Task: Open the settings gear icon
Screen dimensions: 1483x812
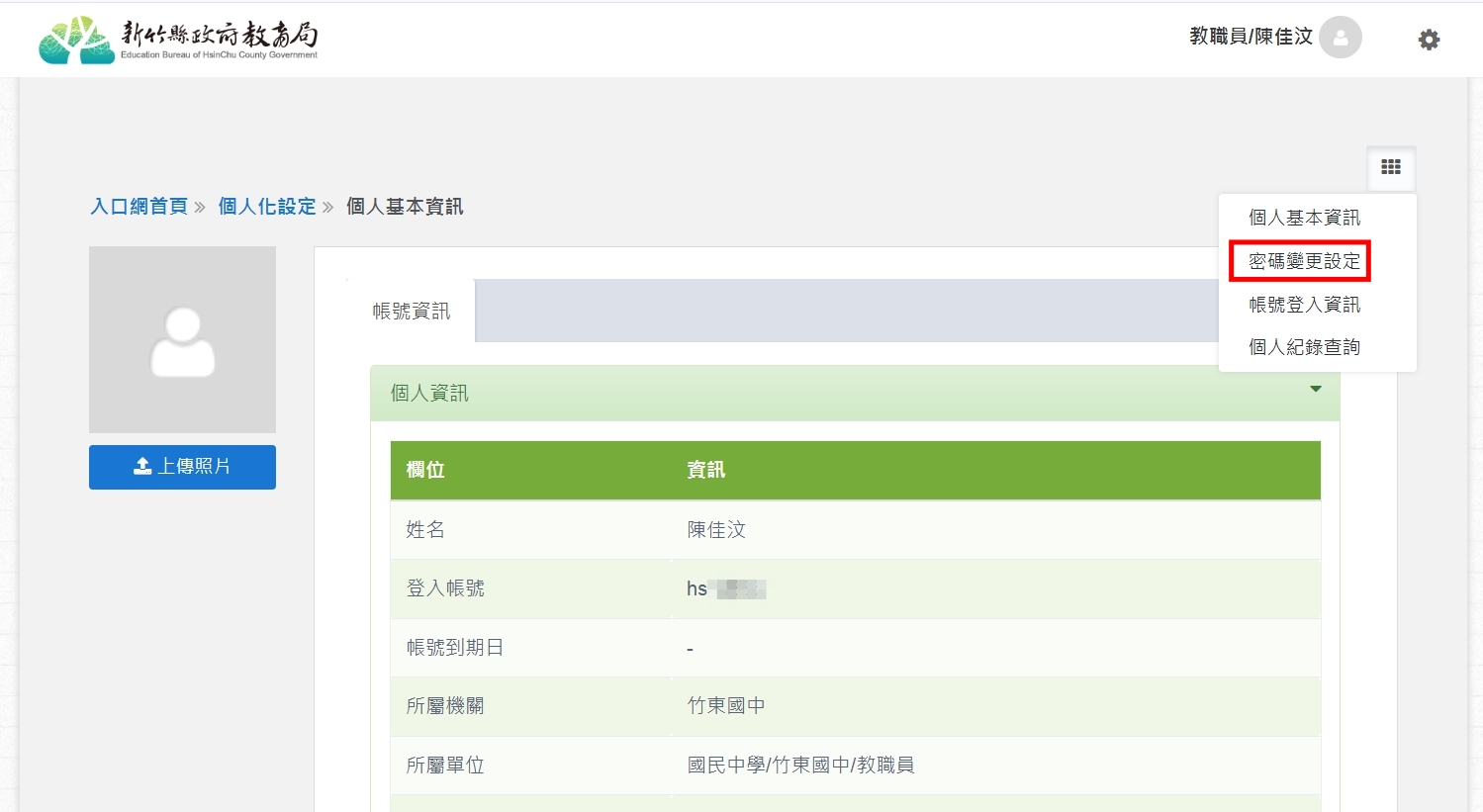Action: pyautogui.click(x=1429, y=40)
